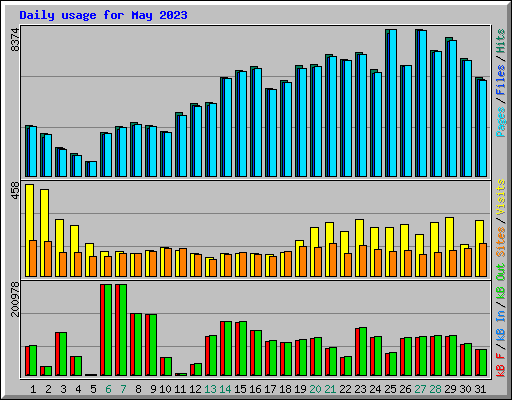Viewport: 512px width, 400px height.
Task: Click the orange sites bar for day 2
Action: (x=48, y=259)
